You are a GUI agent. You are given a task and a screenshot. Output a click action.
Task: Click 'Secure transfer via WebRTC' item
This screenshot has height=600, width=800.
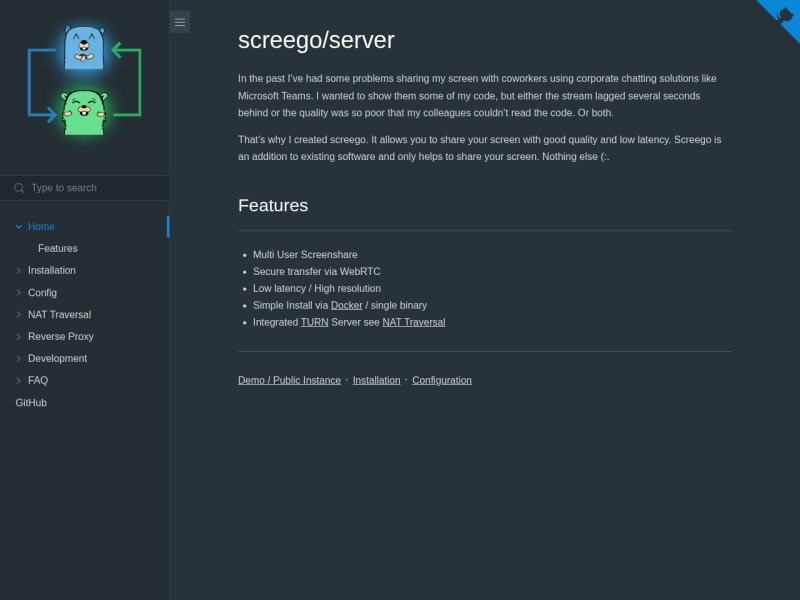pyautogui.click(x=316, y=271)
